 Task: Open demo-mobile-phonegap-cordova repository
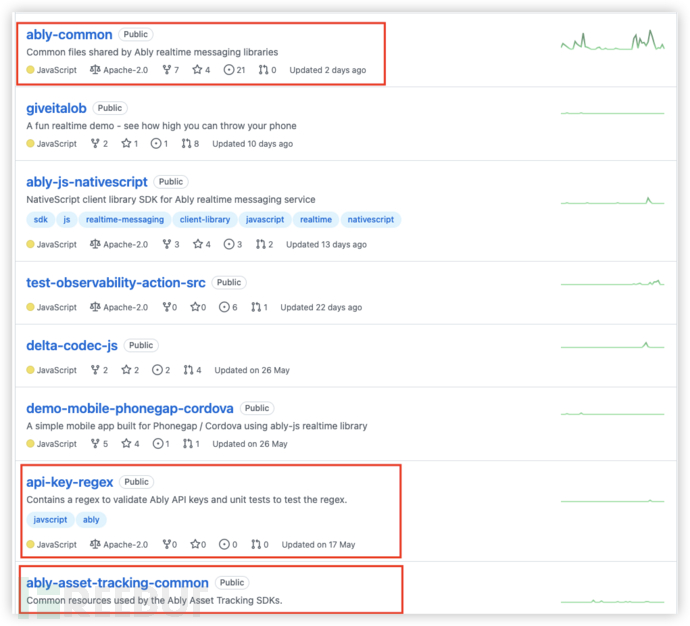130,408
